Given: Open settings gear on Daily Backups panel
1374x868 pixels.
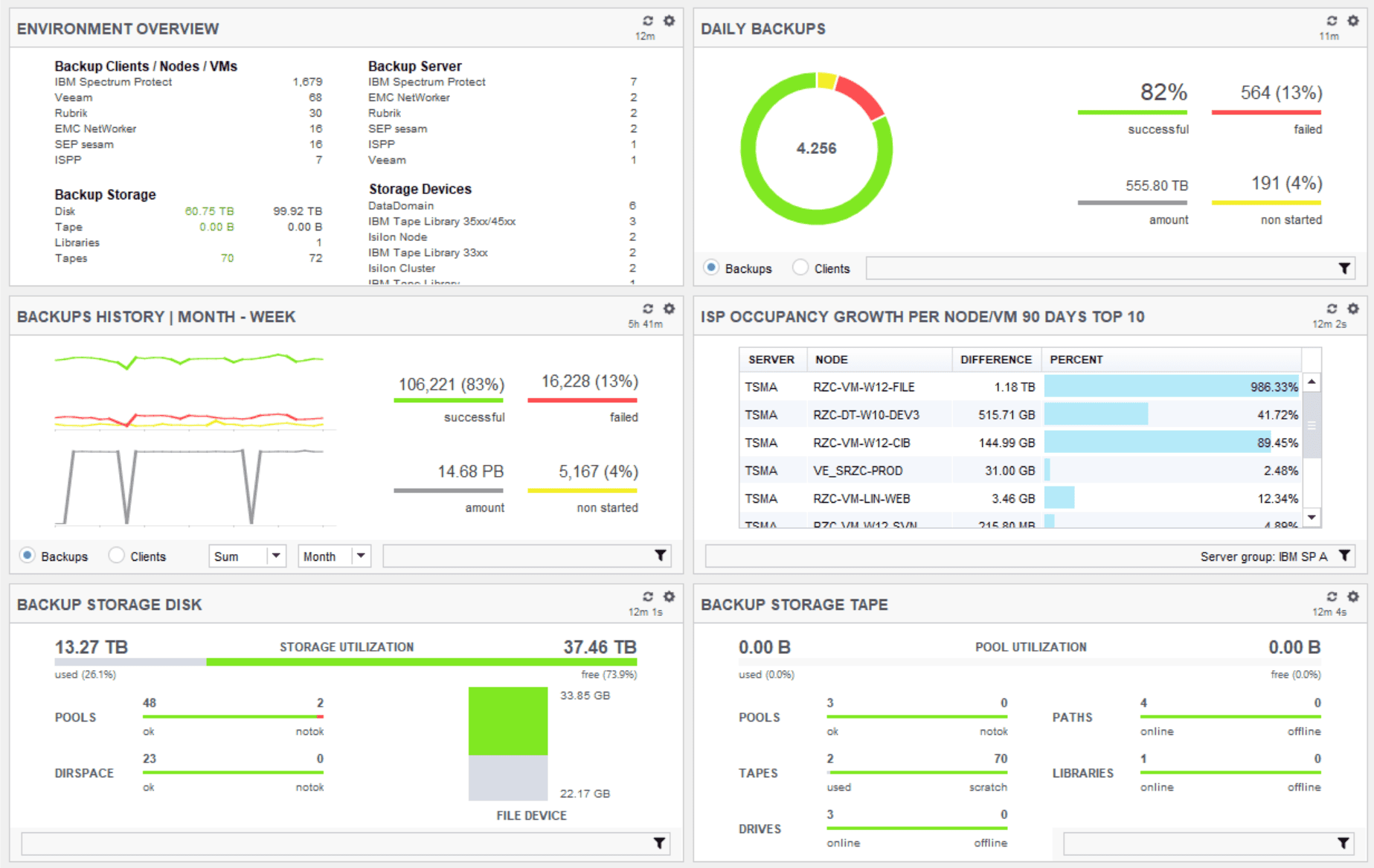Looking at the screenshot, I should (x=1353, y=22).
